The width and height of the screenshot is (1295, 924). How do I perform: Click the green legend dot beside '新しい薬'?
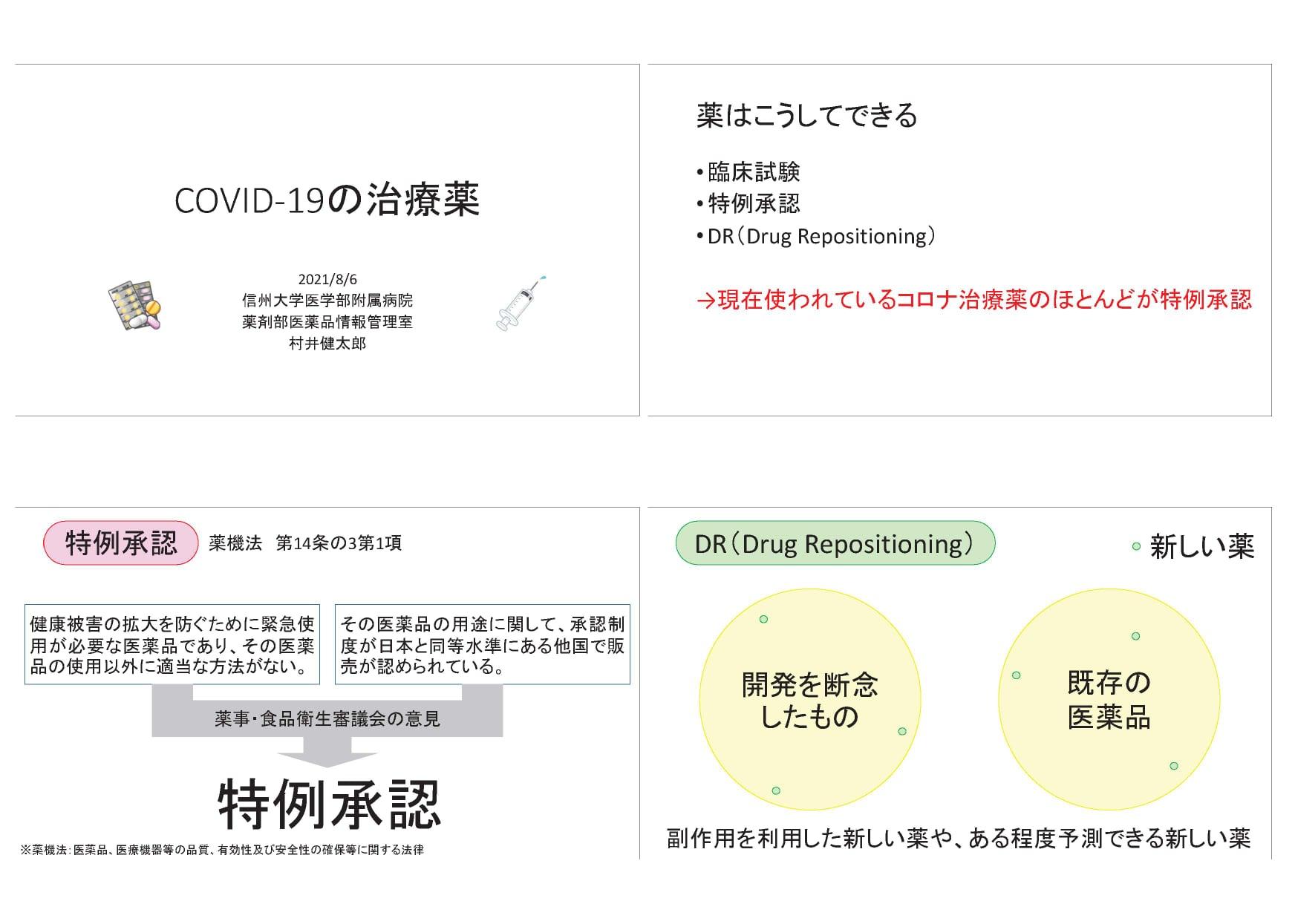point(1136,547)
